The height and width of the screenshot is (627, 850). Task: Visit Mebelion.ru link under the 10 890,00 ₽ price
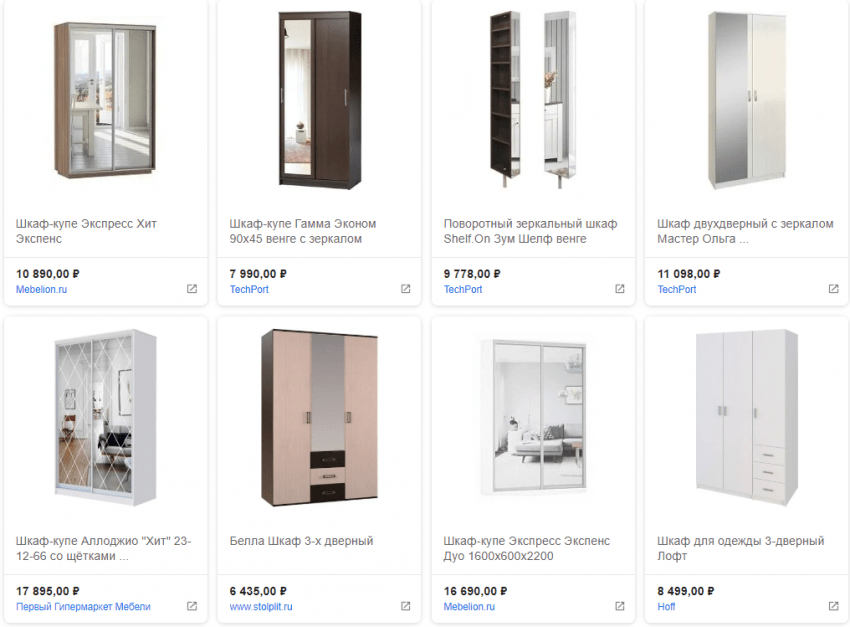(x=42, y=289)
